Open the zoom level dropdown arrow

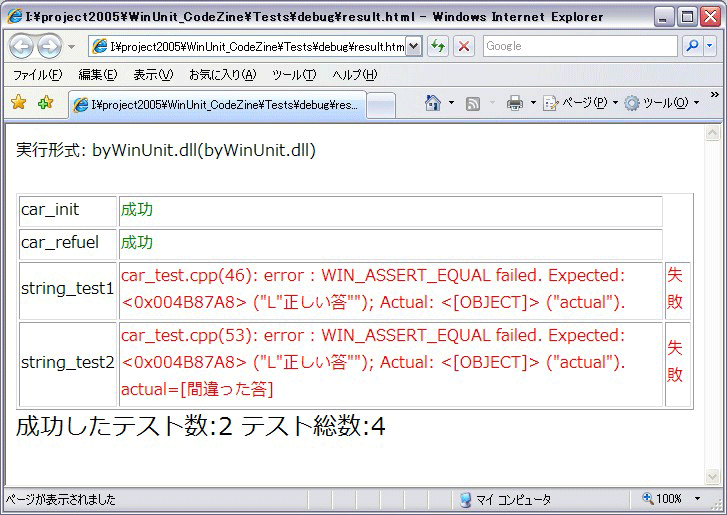click(x=697, y=499)
